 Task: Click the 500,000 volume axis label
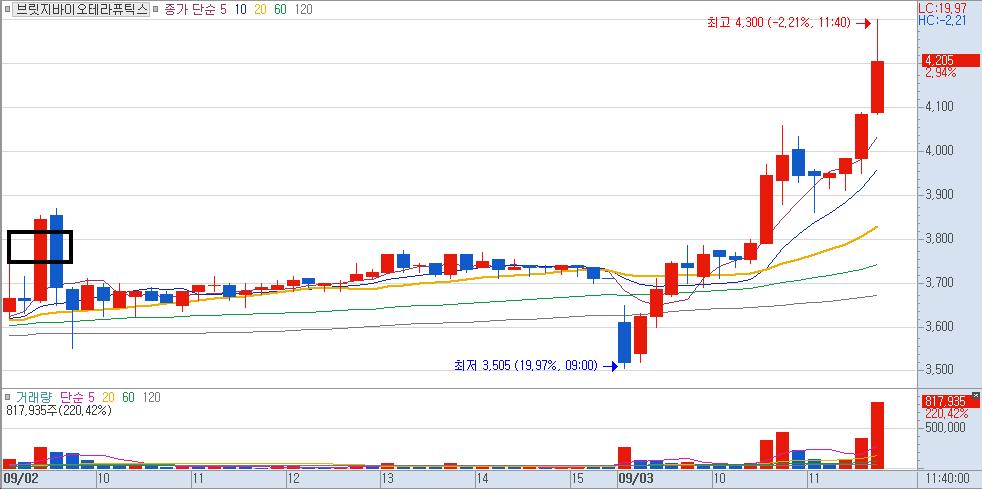[945, 428]
